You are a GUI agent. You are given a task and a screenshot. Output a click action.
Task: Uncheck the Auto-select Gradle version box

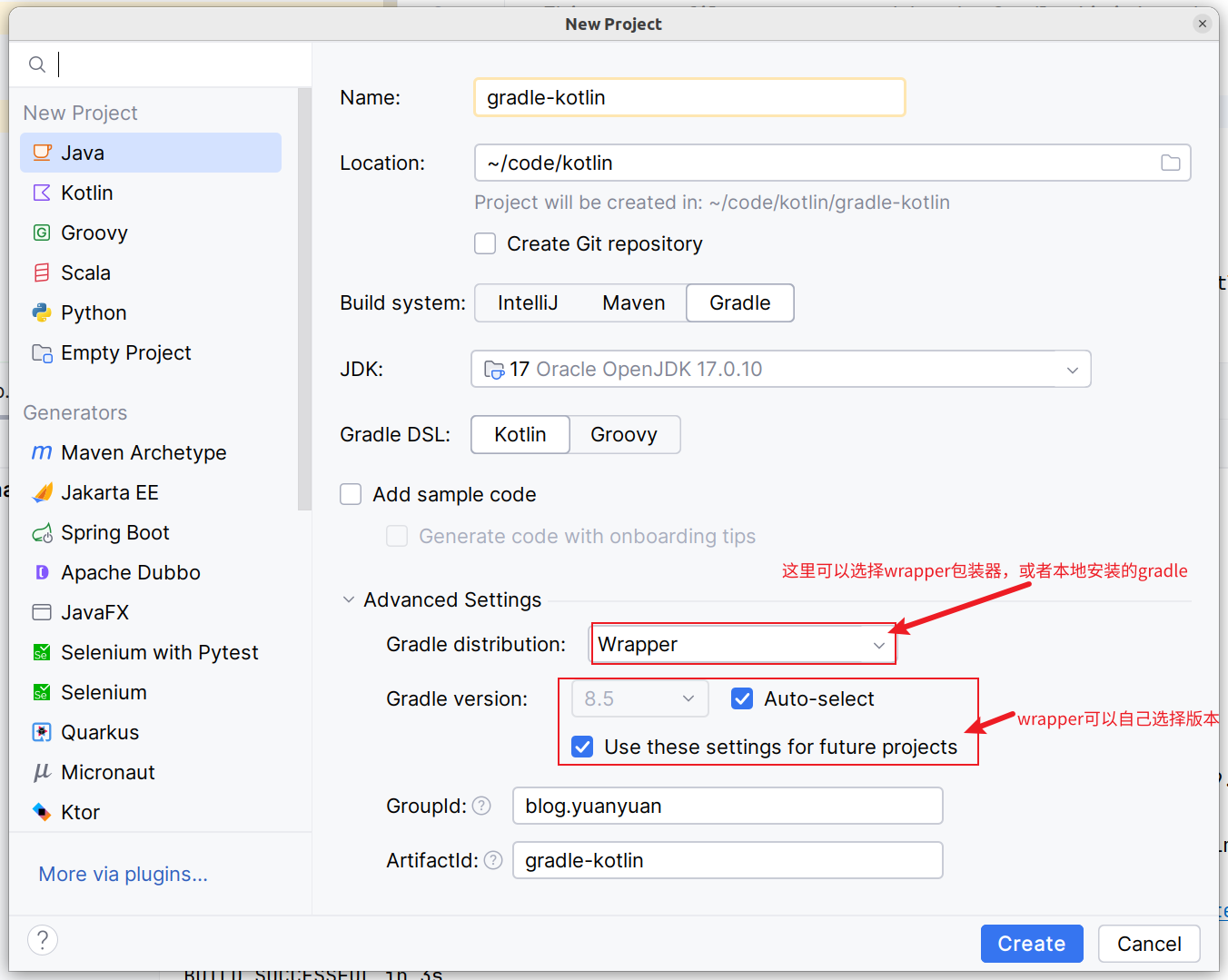(742, 698)
